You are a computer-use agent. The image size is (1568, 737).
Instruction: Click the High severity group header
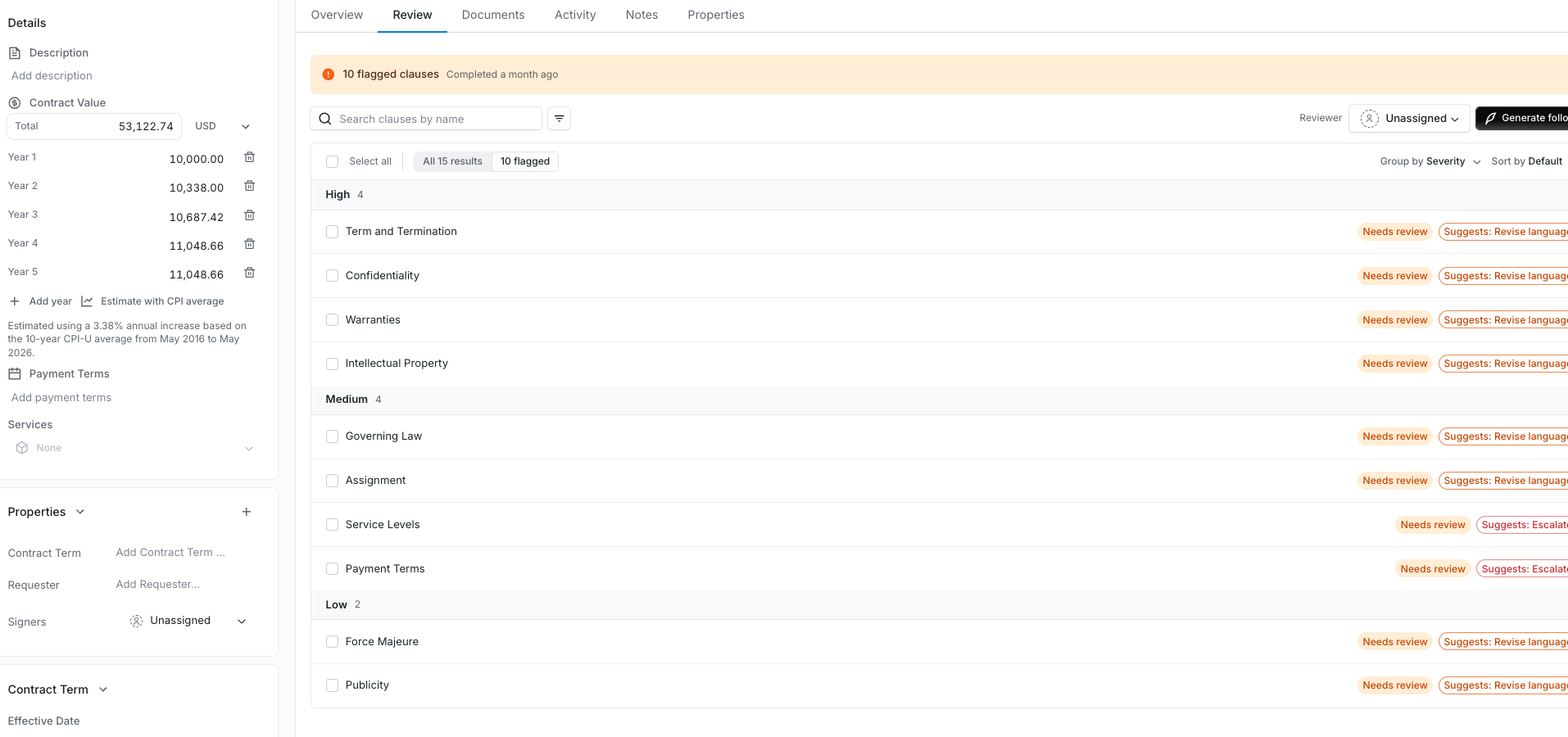click(940, 195)
